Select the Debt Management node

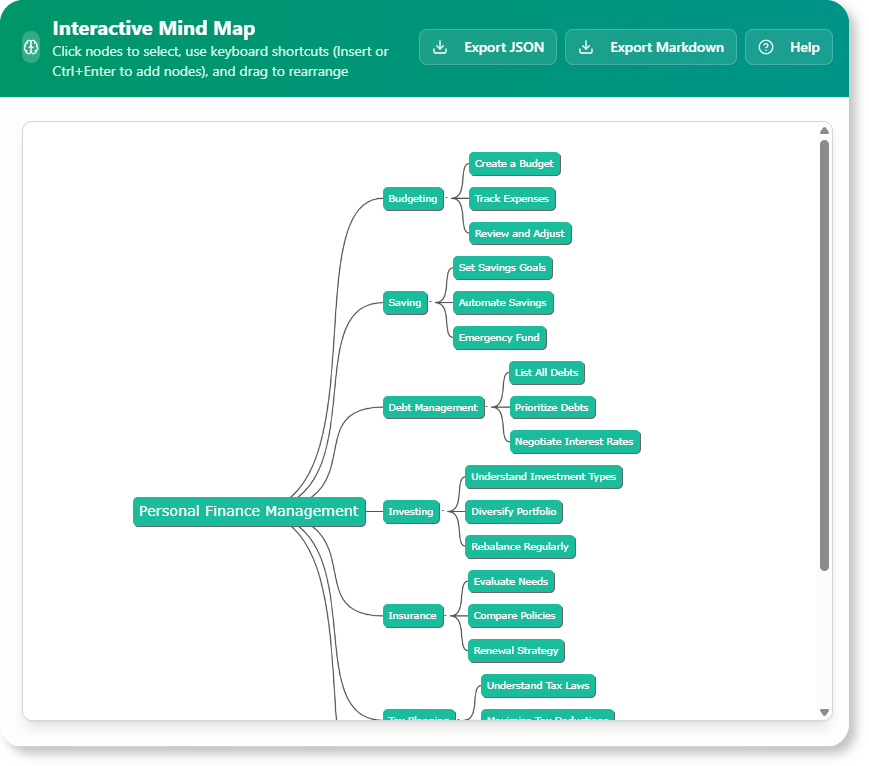[x=433, y=407]
